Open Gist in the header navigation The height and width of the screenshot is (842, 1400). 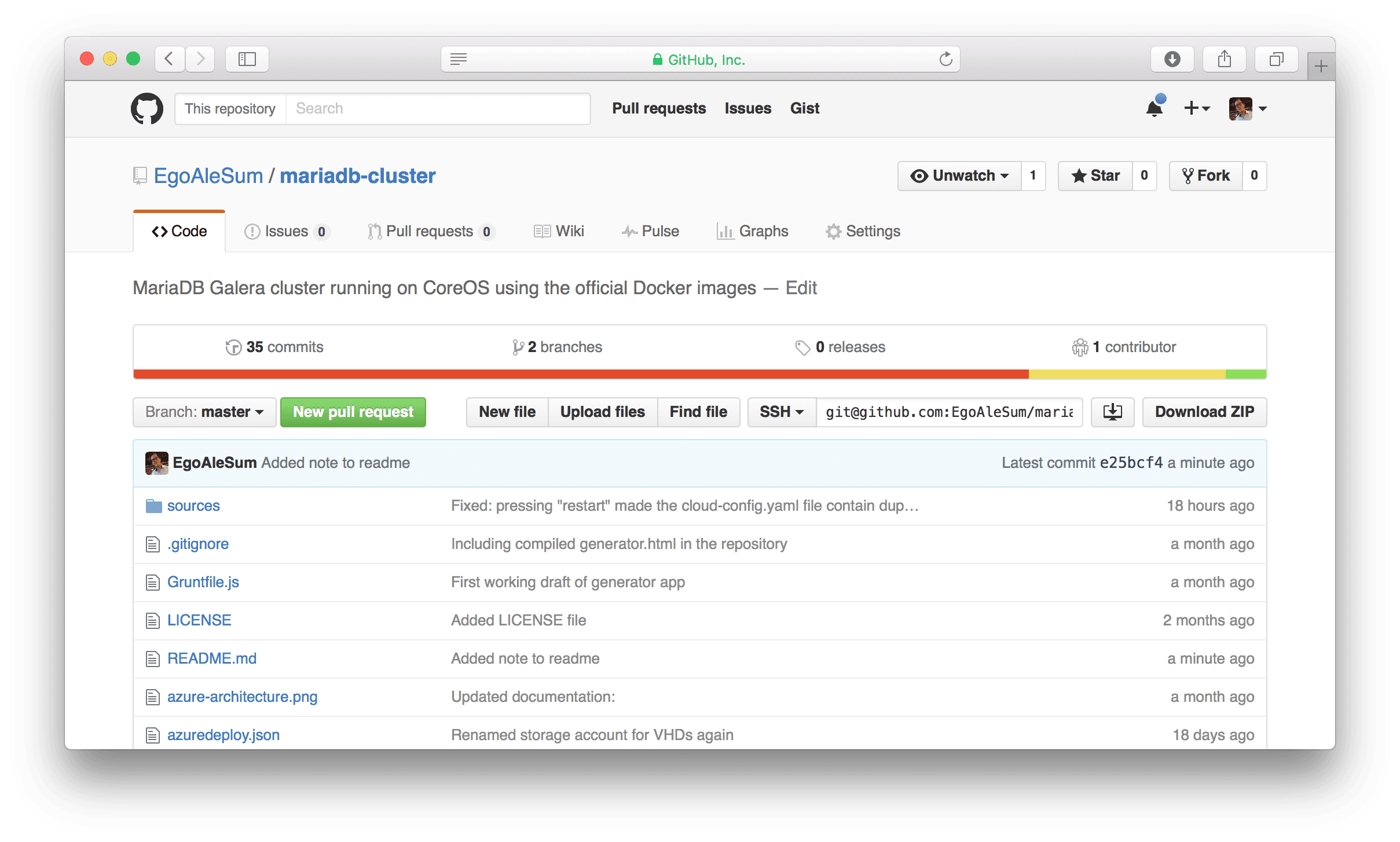805,108
